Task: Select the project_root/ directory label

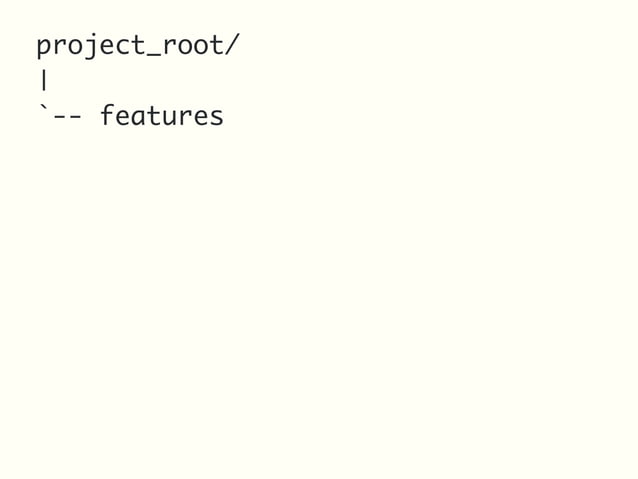Action: click(138, 46)
